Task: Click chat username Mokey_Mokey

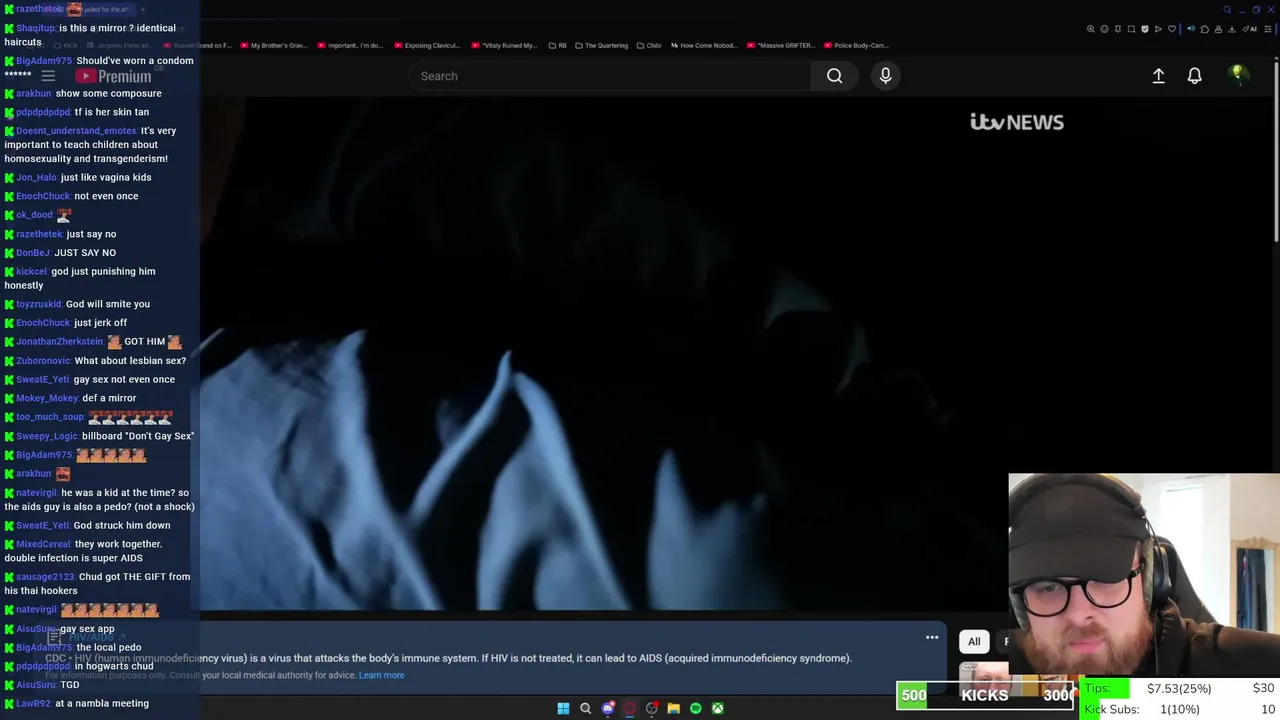Action: (x=47, y=398)
